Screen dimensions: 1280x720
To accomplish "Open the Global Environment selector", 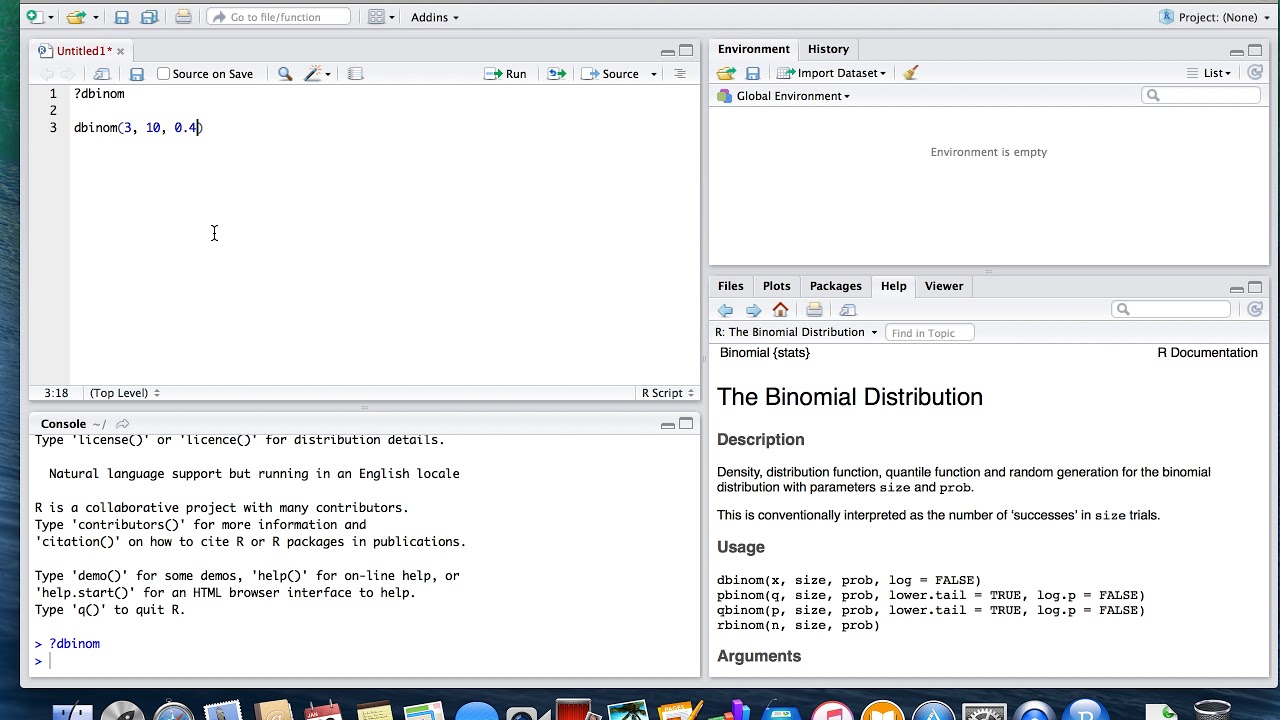I will [x=784, y=96].
